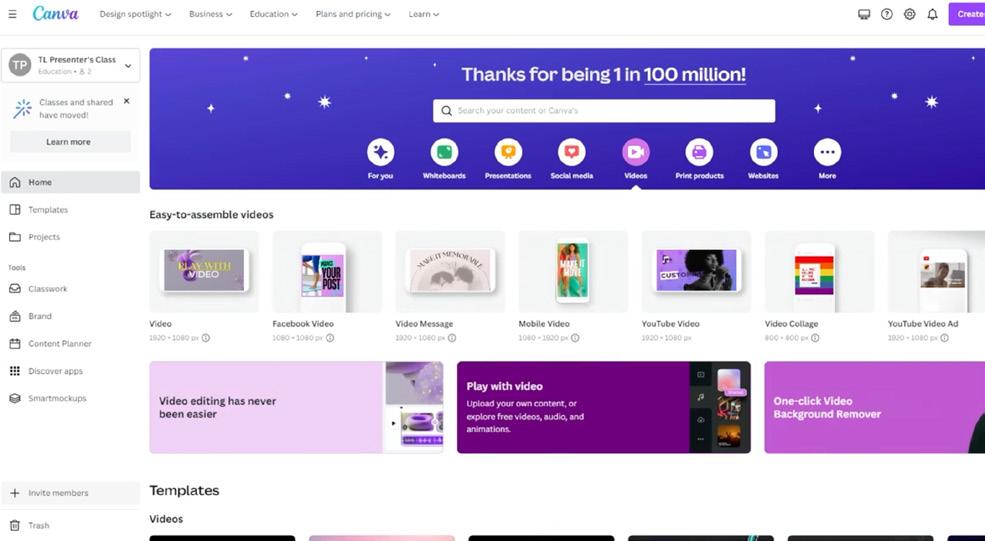Open the hamburger menu icon
This screenshot has height=541, width=985.
coord(12,14)
